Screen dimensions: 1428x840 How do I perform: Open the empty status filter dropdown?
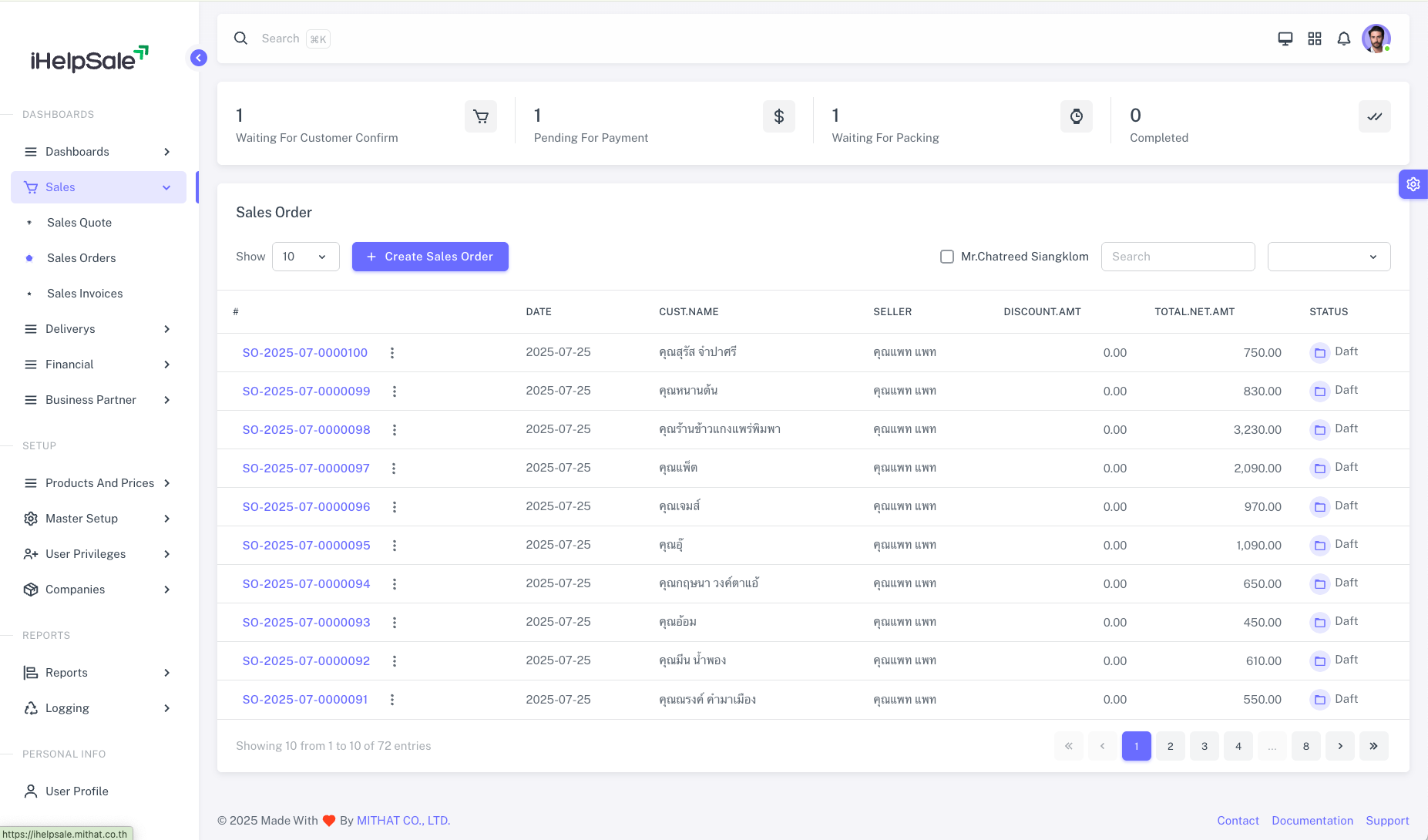(1328, 257)
